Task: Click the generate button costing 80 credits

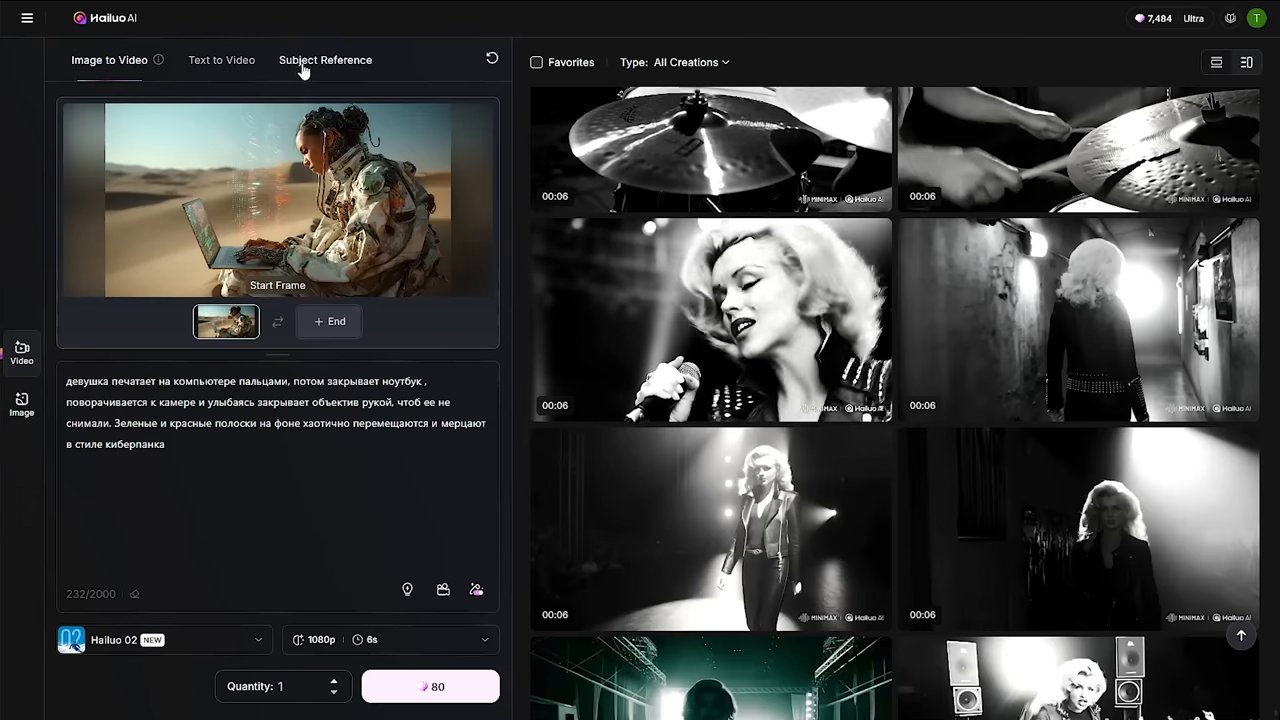Action: [x=430, y=686]
